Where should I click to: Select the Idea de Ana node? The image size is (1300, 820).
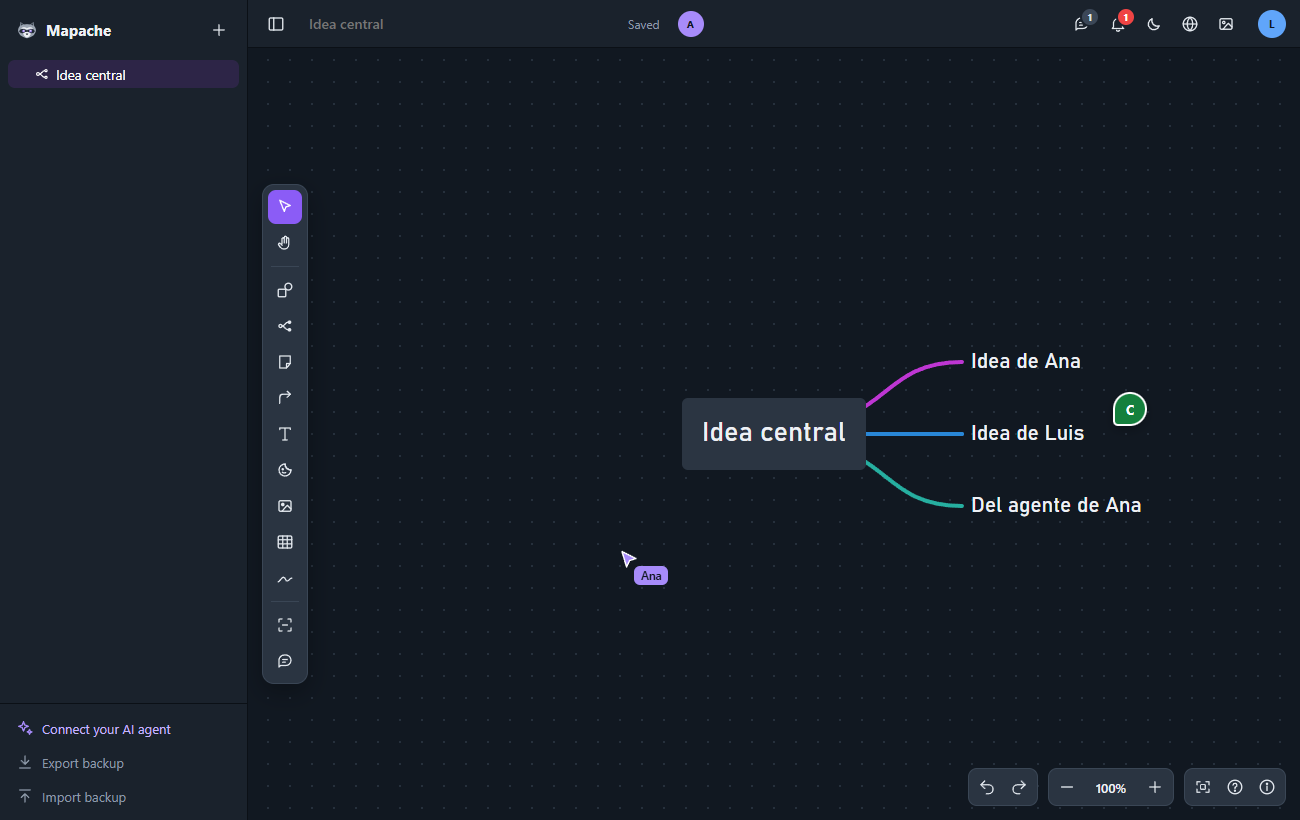(x=1026, y=361)
